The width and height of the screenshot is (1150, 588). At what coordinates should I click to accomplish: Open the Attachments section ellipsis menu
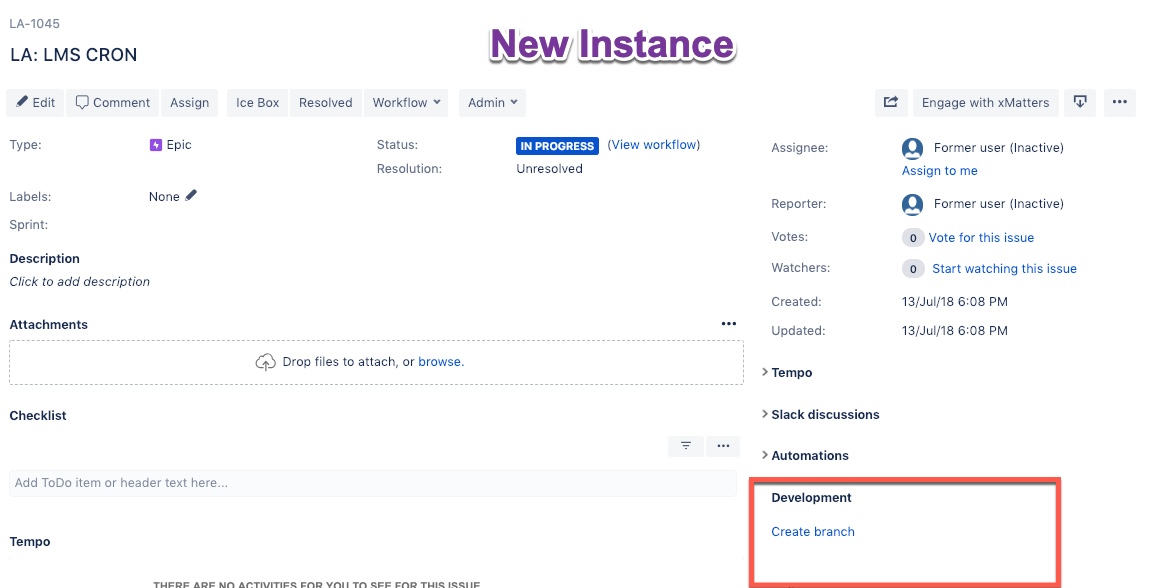coord(728,323)
